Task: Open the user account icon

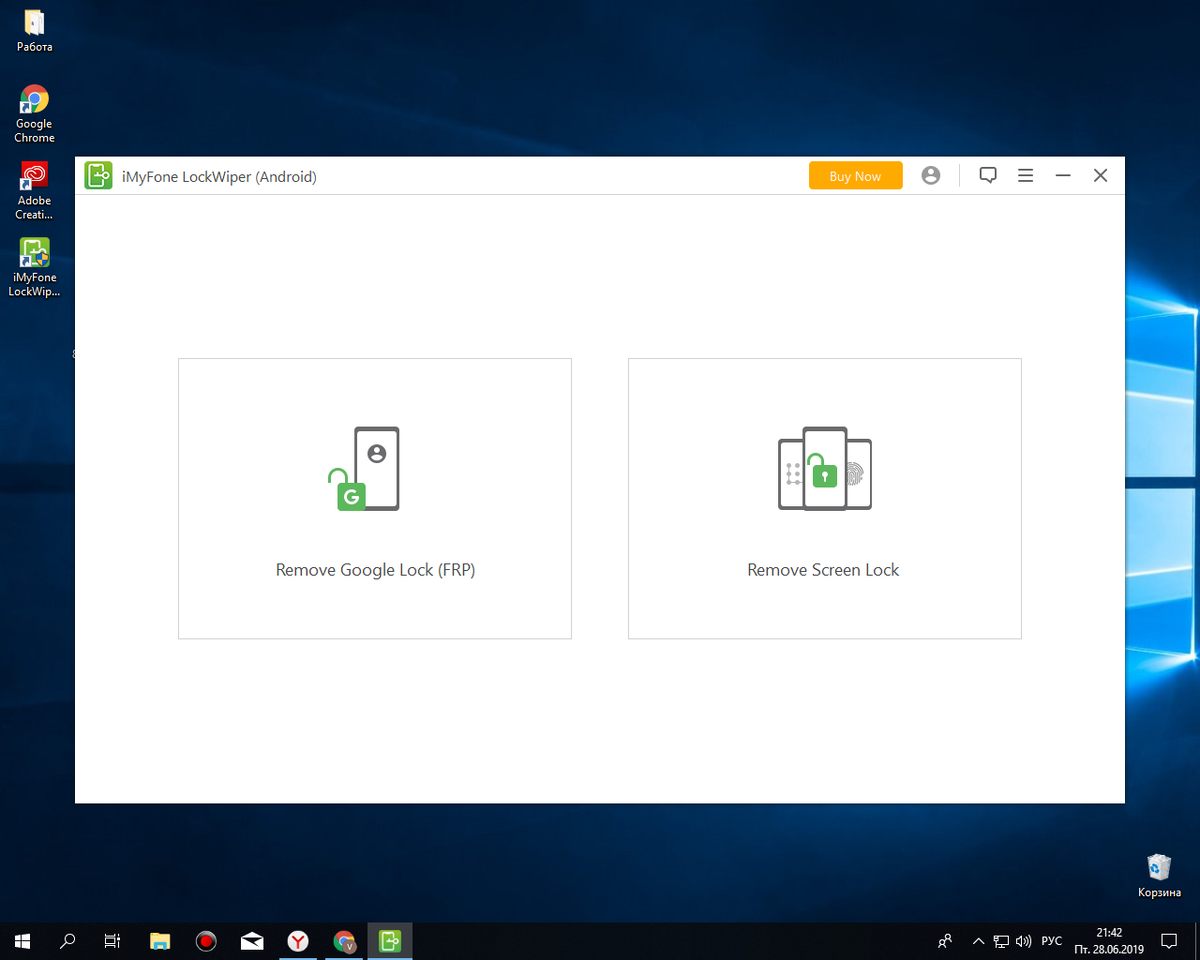Action: click(931, 176)
